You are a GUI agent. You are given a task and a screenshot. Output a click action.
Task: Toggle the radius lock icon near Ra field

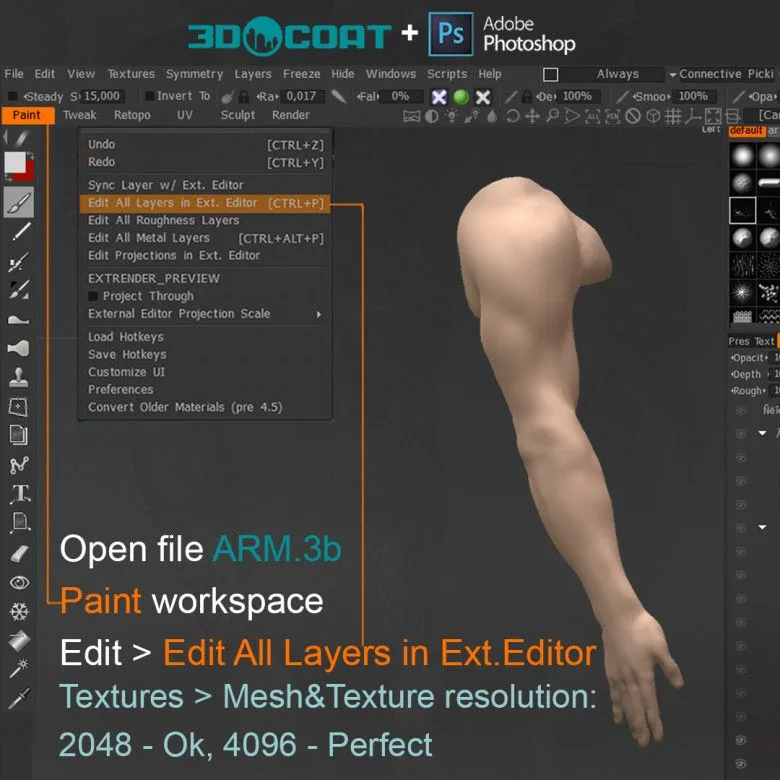[x=244, y=97]
